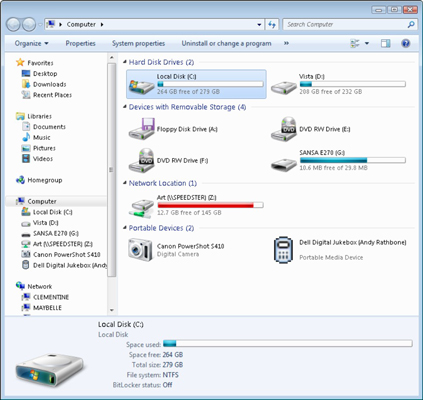Open Desktop in Favorites

tap(45, 73)
